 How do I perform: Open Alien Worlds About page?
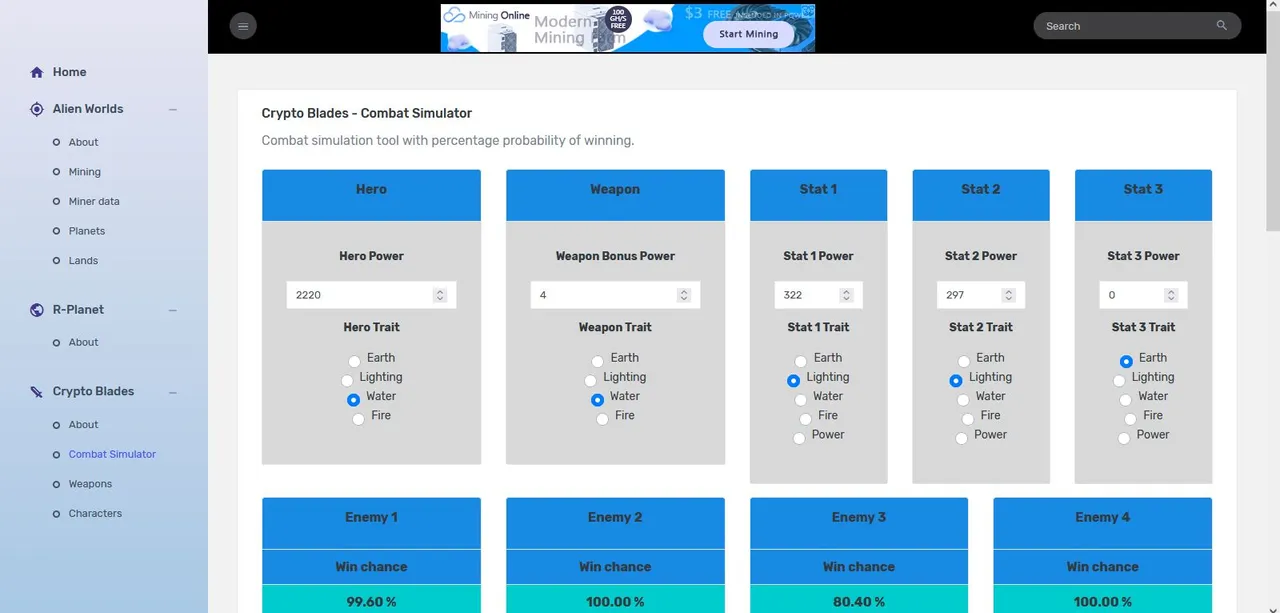[83, 142]
